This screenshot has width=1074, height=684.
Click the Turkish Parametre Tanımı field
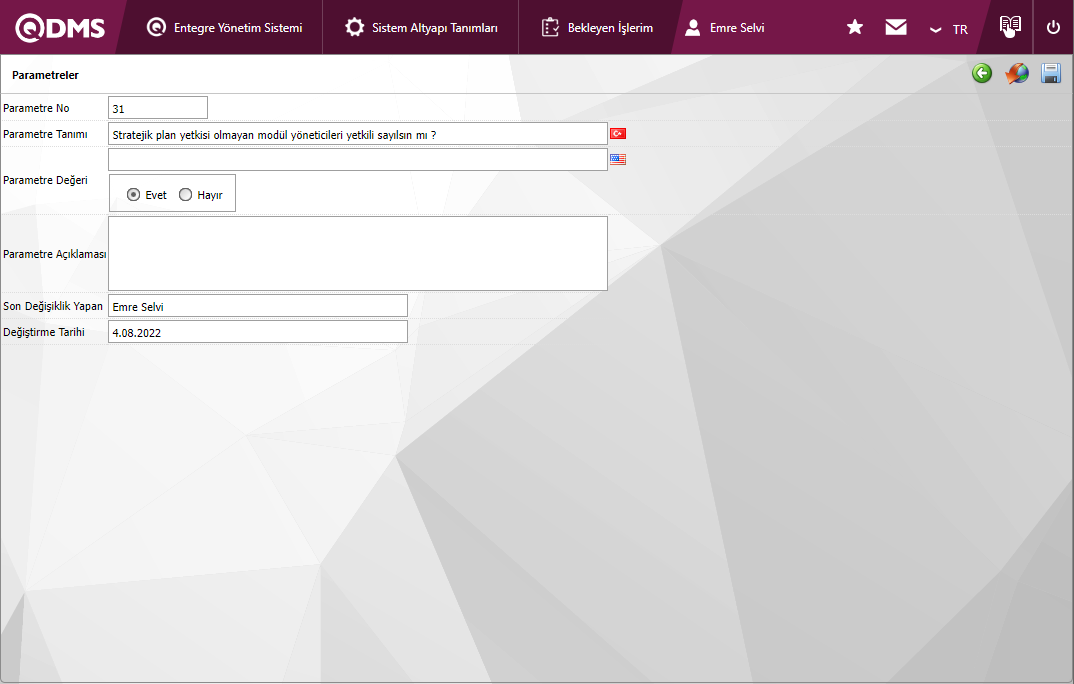(358, 134)
